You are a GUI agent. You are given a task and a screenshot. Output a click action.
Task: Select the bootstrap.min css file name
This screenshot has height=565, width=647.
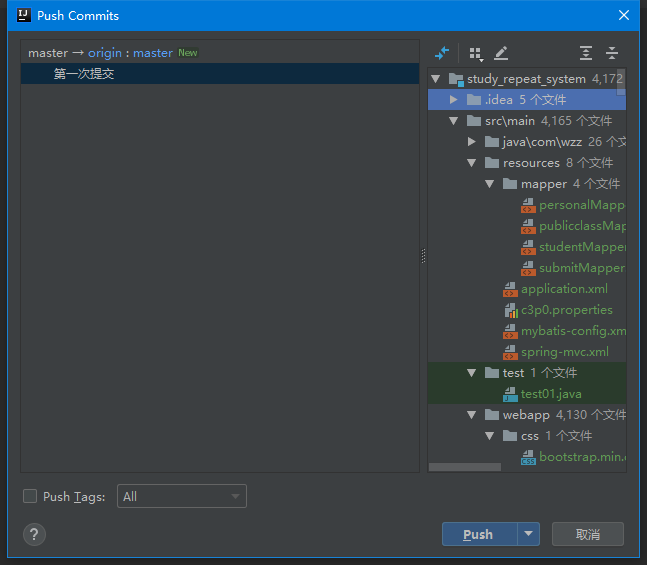[583, 457]
